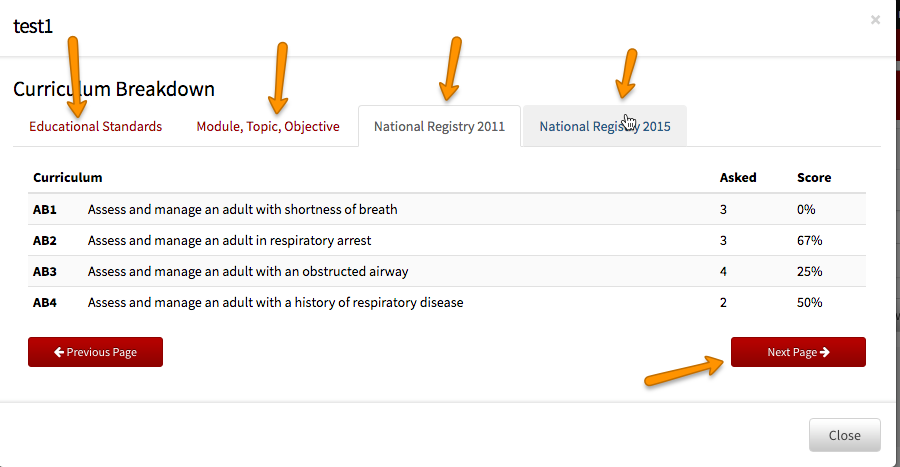The height and width of the screenshot is (467, 900).
Task: Click the Curriculum column header
Action: pos(68,177)
